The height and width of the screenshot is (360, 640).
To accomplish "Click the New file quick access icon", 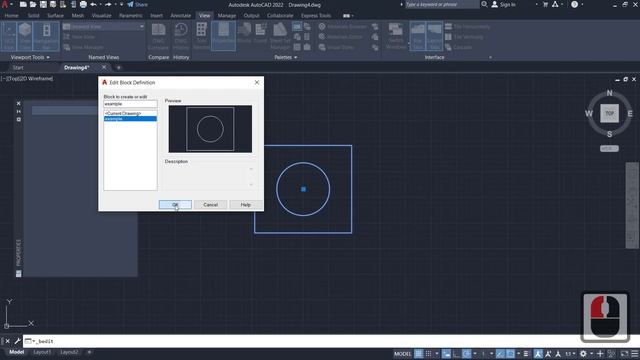I will [23, 4].
